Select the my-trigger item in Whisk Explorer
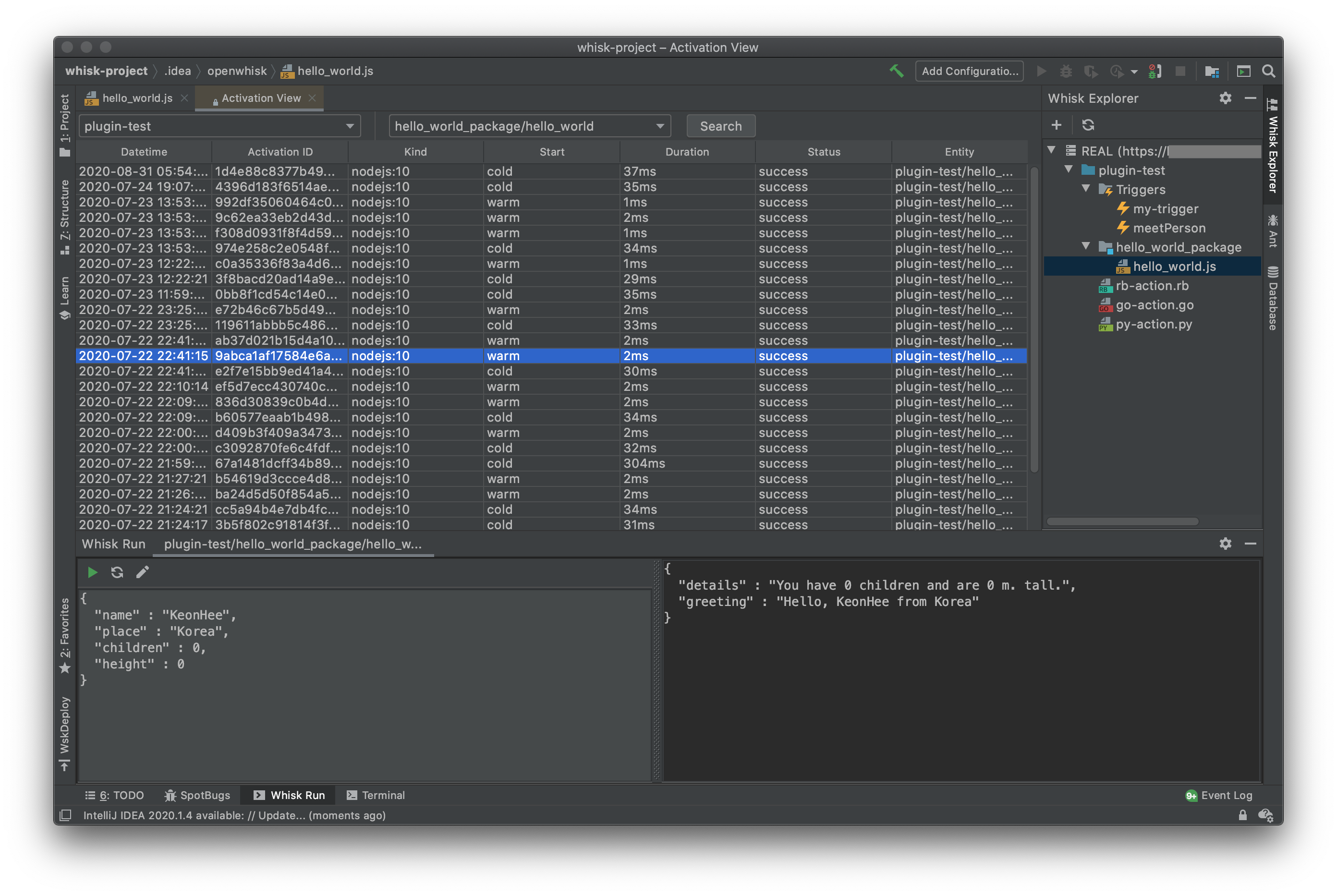This screenshot has height=896, width=1337. point(1166,208)
